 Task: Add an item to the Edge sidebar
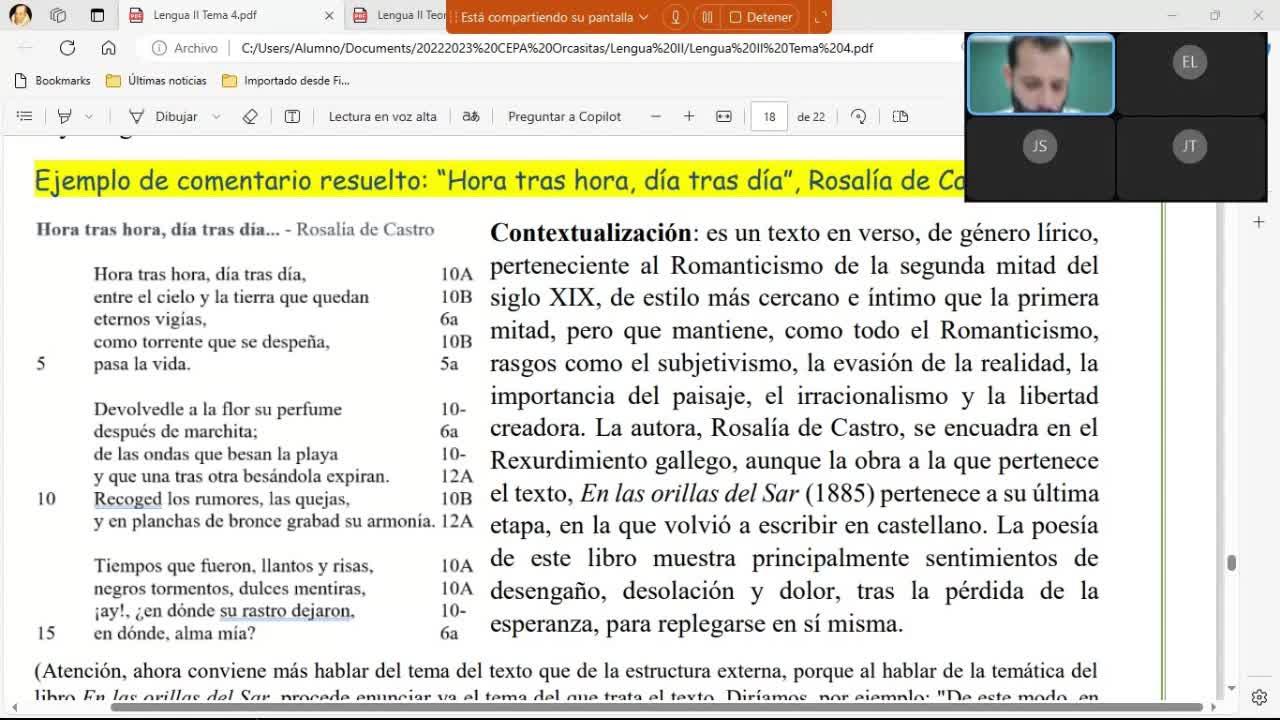1259,221
